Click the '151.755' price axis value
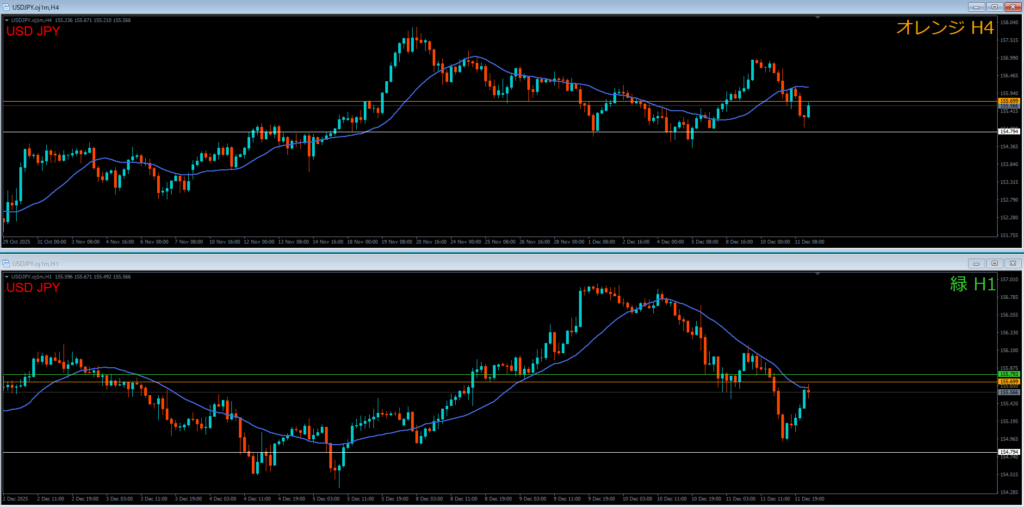 [x=1010, y=235]
